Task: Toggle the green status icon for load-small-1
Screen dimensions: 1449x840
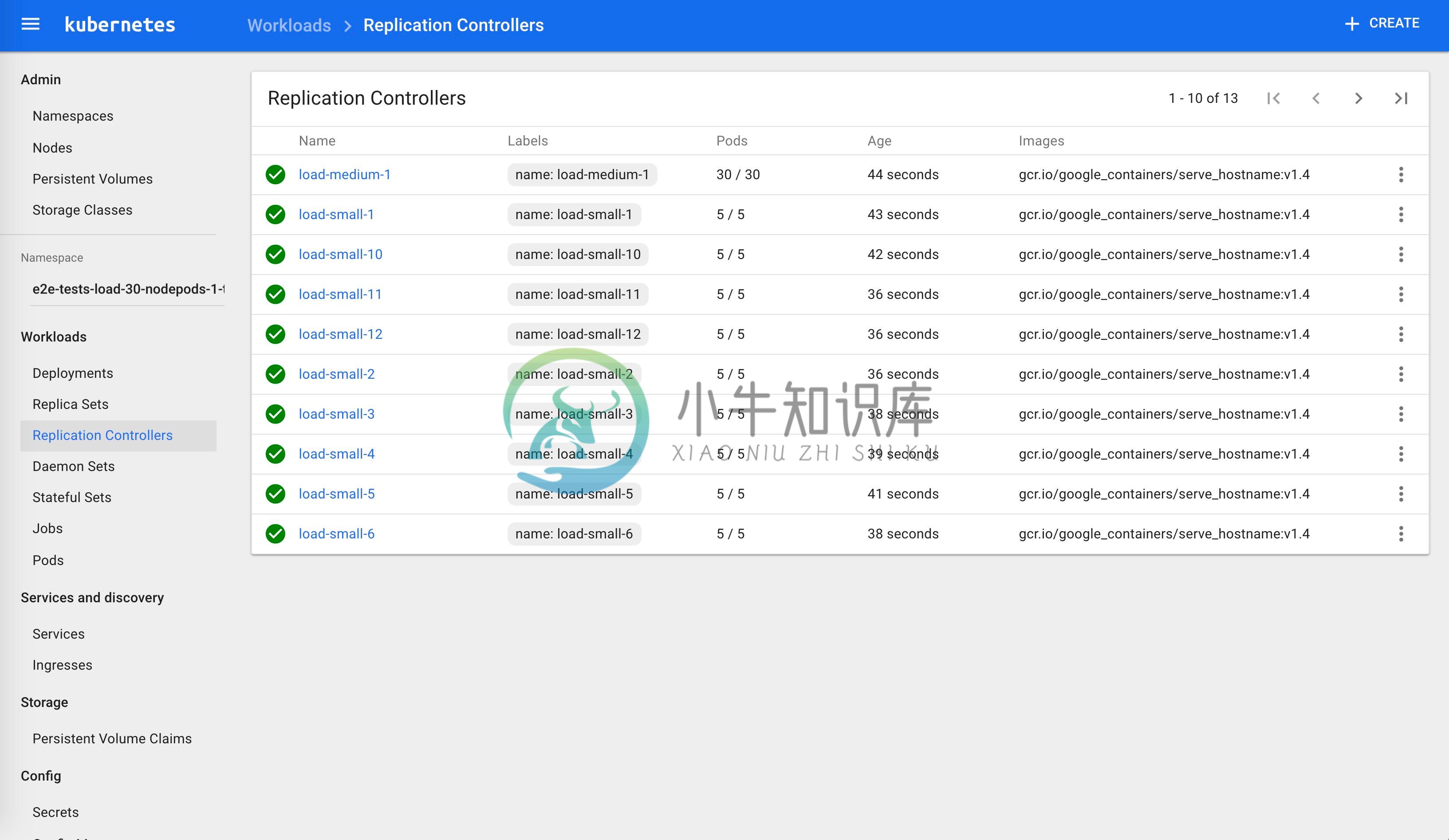Action: (x=276, y=214)
